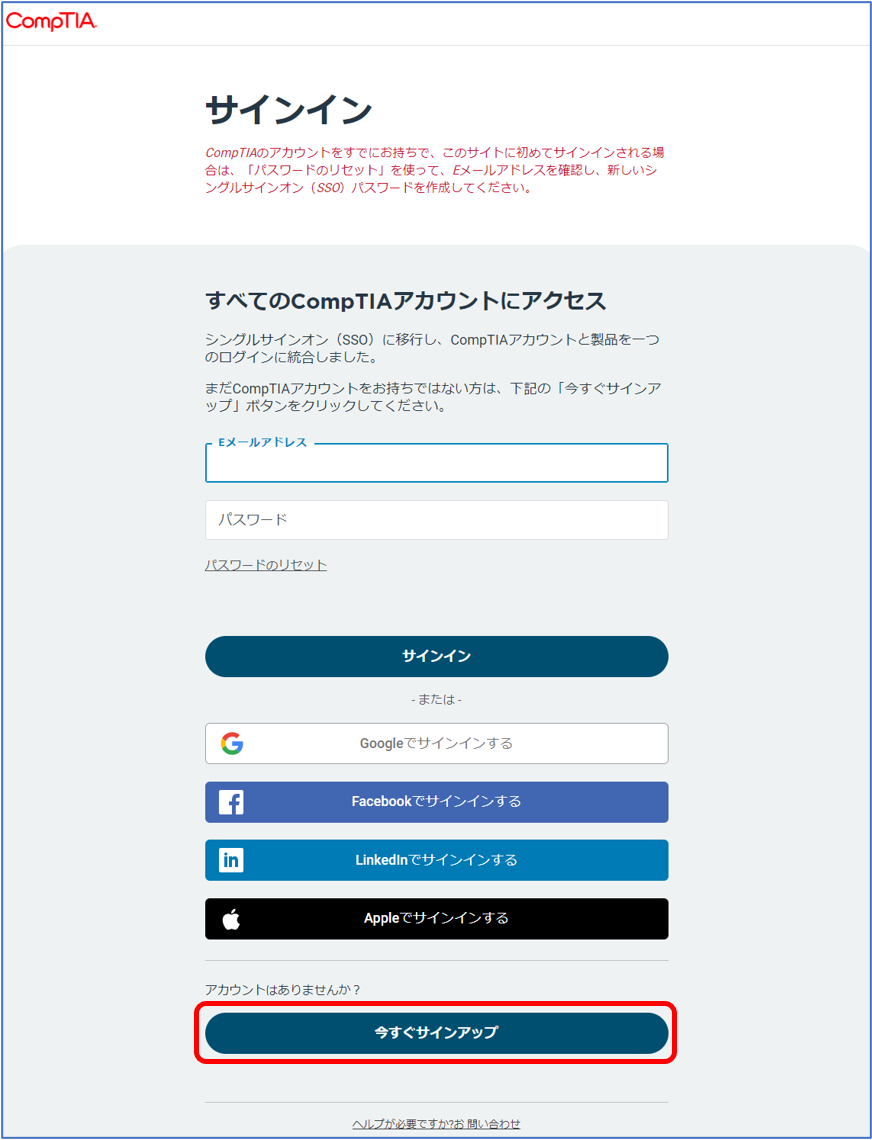
Task: Click the large サインイン page heading
Action: pos(289,111)
